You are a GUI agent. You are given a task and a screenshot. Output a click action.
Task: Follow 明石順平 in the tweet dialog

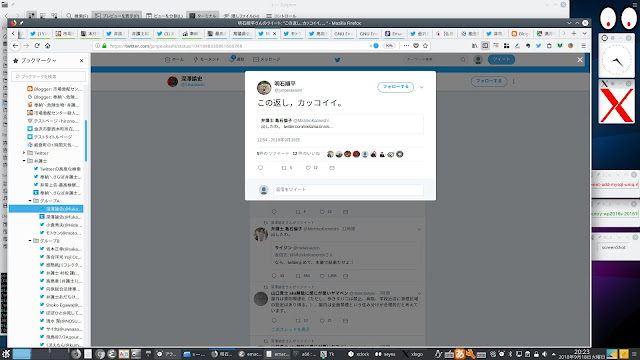coord(395,87)
